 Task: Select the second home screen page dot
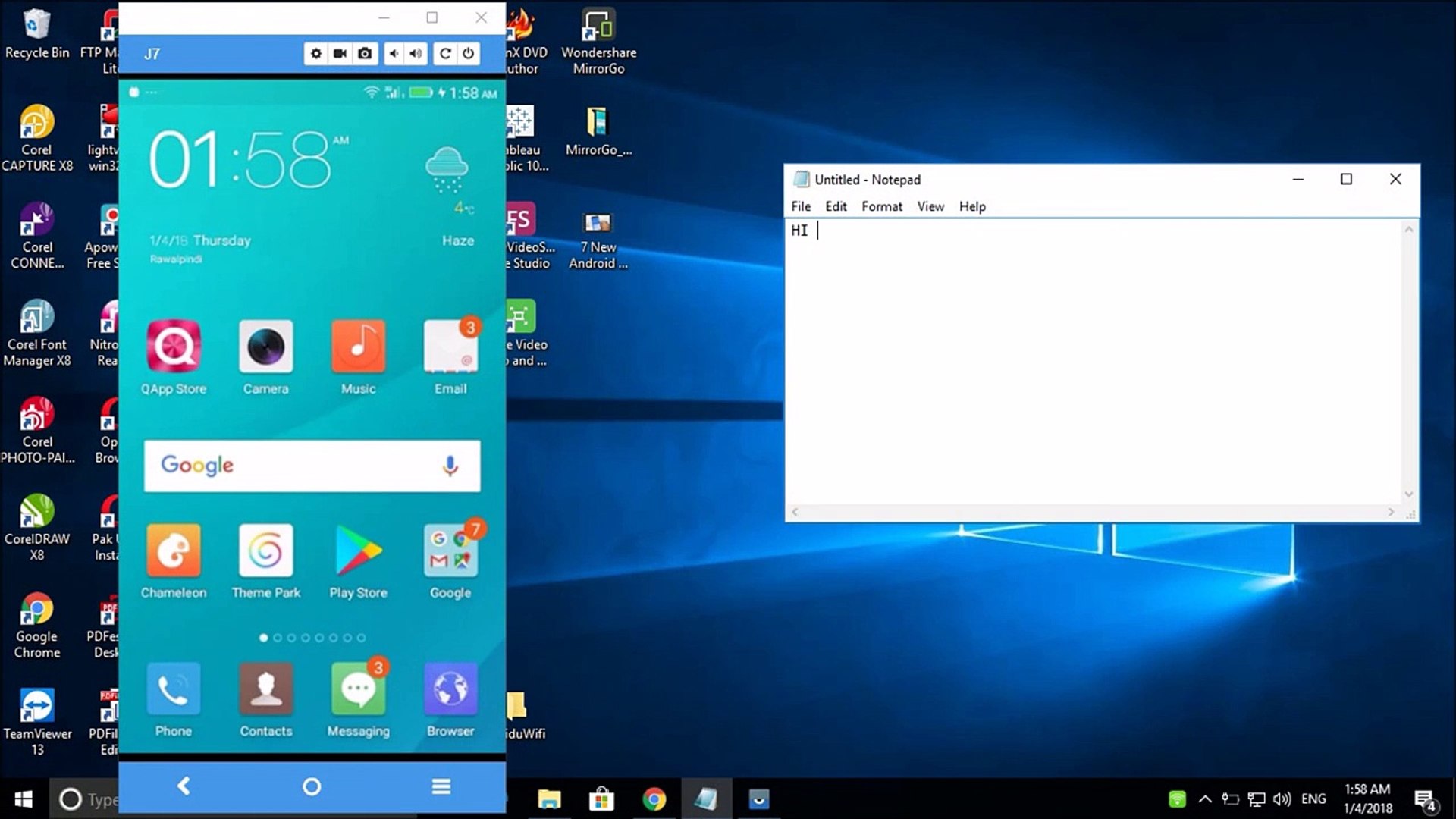[x=278, y=638]
